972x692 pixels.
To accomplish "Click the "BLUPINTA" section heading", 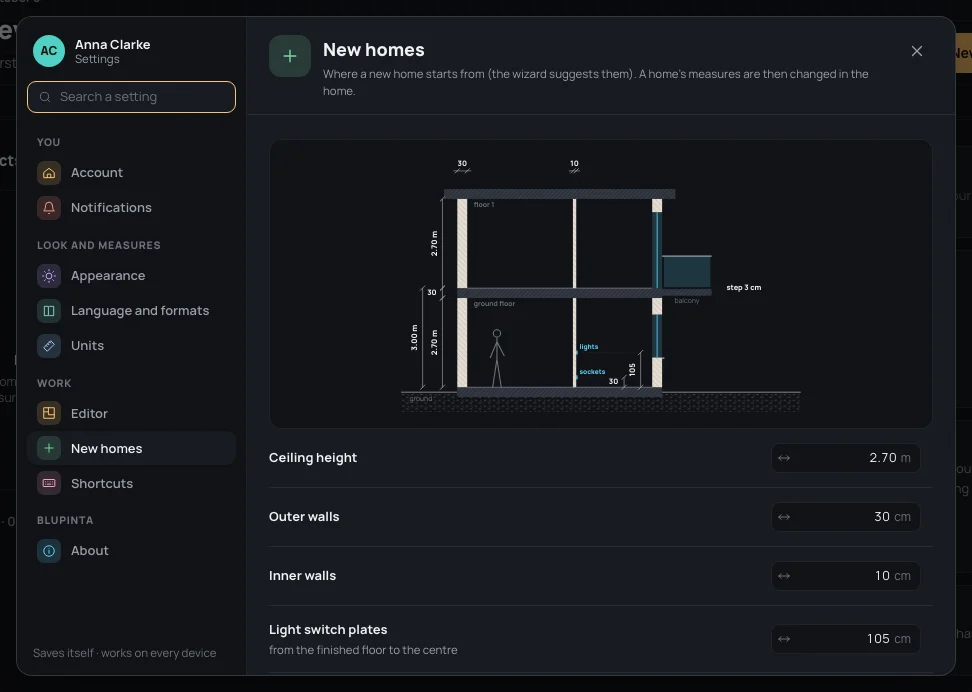I will tap(65, 520).
